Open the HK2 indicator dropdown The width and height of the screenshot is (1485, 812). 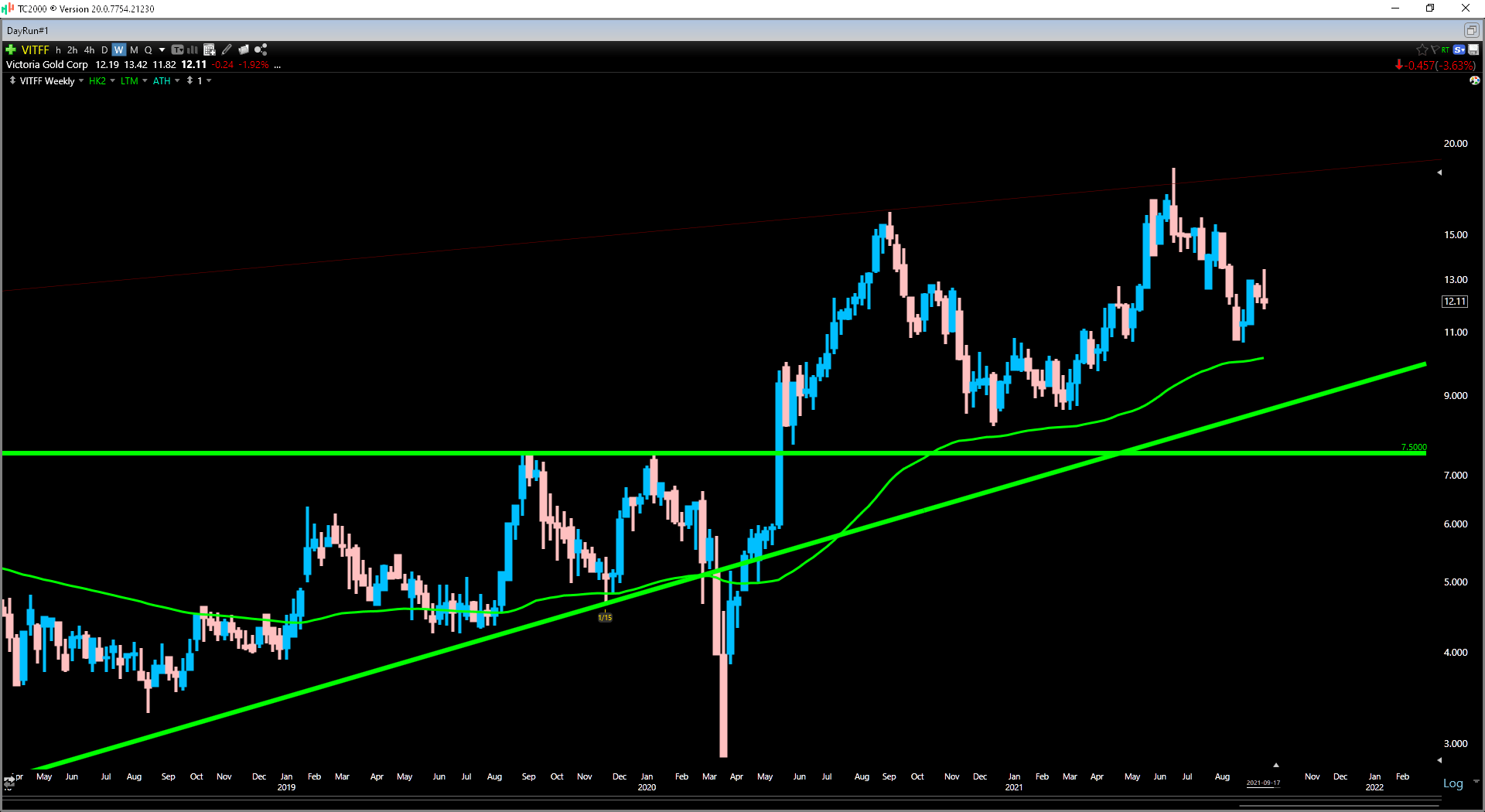[x=112, y=80]
